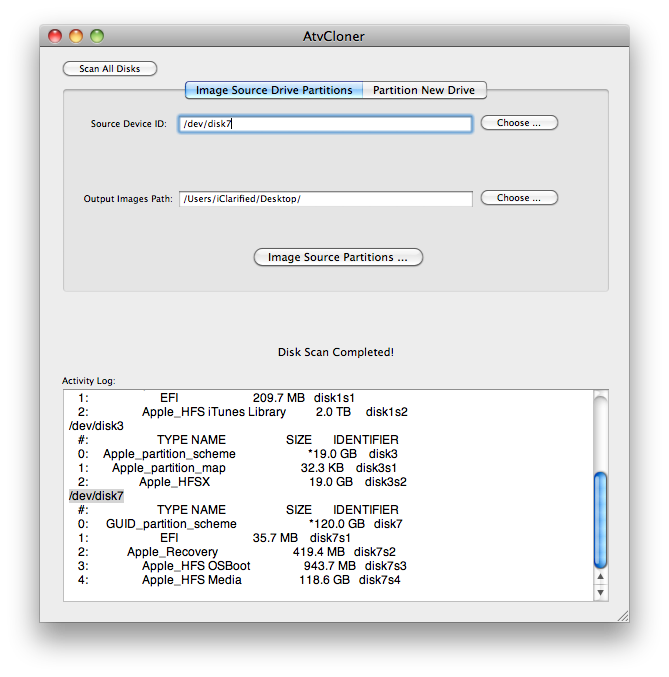Viewport: 669px width, 677px height.
Task: Click the window resize grip corner
Action: (621, 615)
